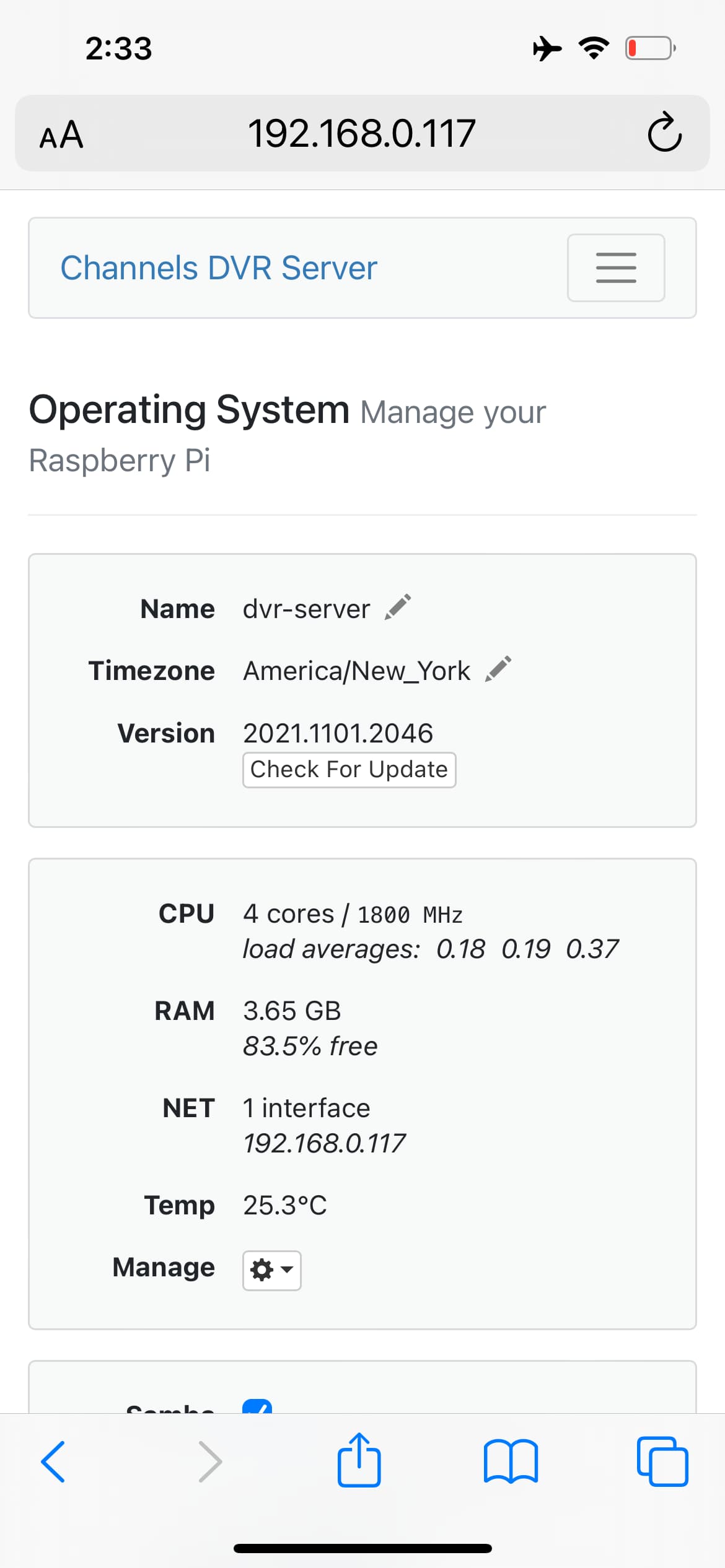Screen dimensions: 725x1568
Task: Tap the Wi-Fi status icon
Action: pyautogui.click(x=594, y=48)
